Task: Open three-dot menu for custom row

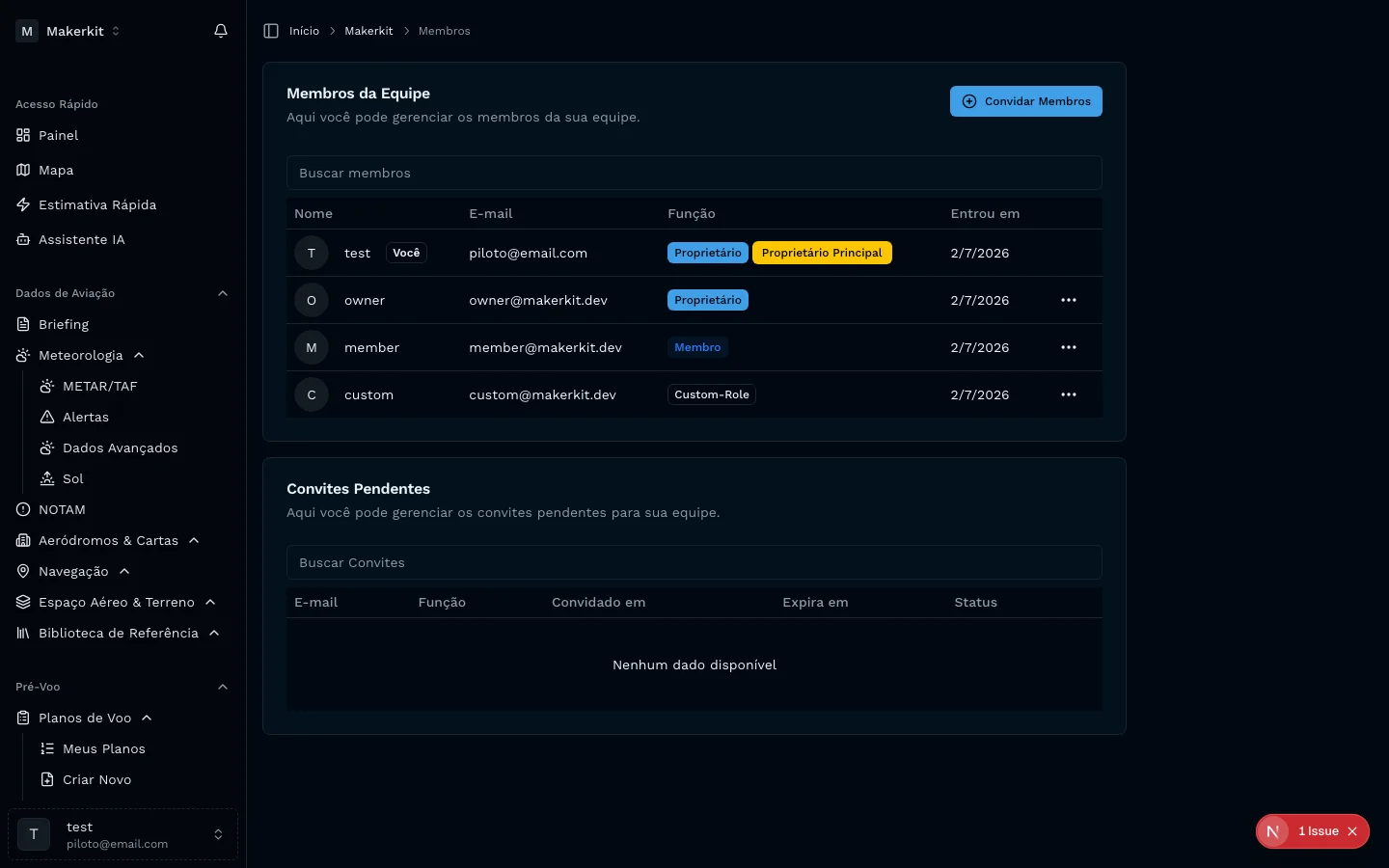Action: [x=1068, y=394]
